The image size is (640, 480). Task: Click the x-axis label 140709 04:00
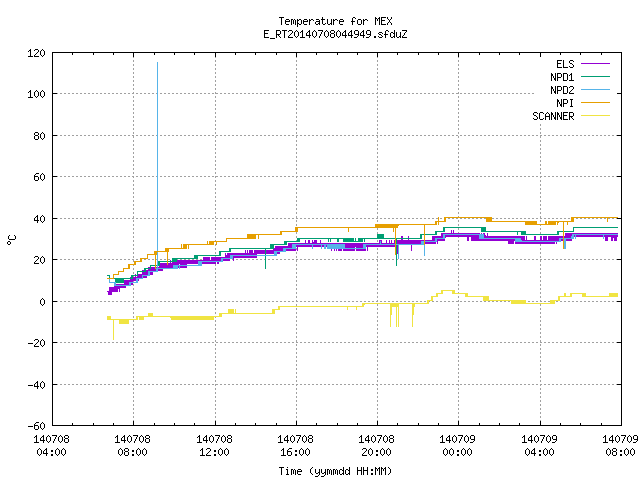click(x=540, y=446)
